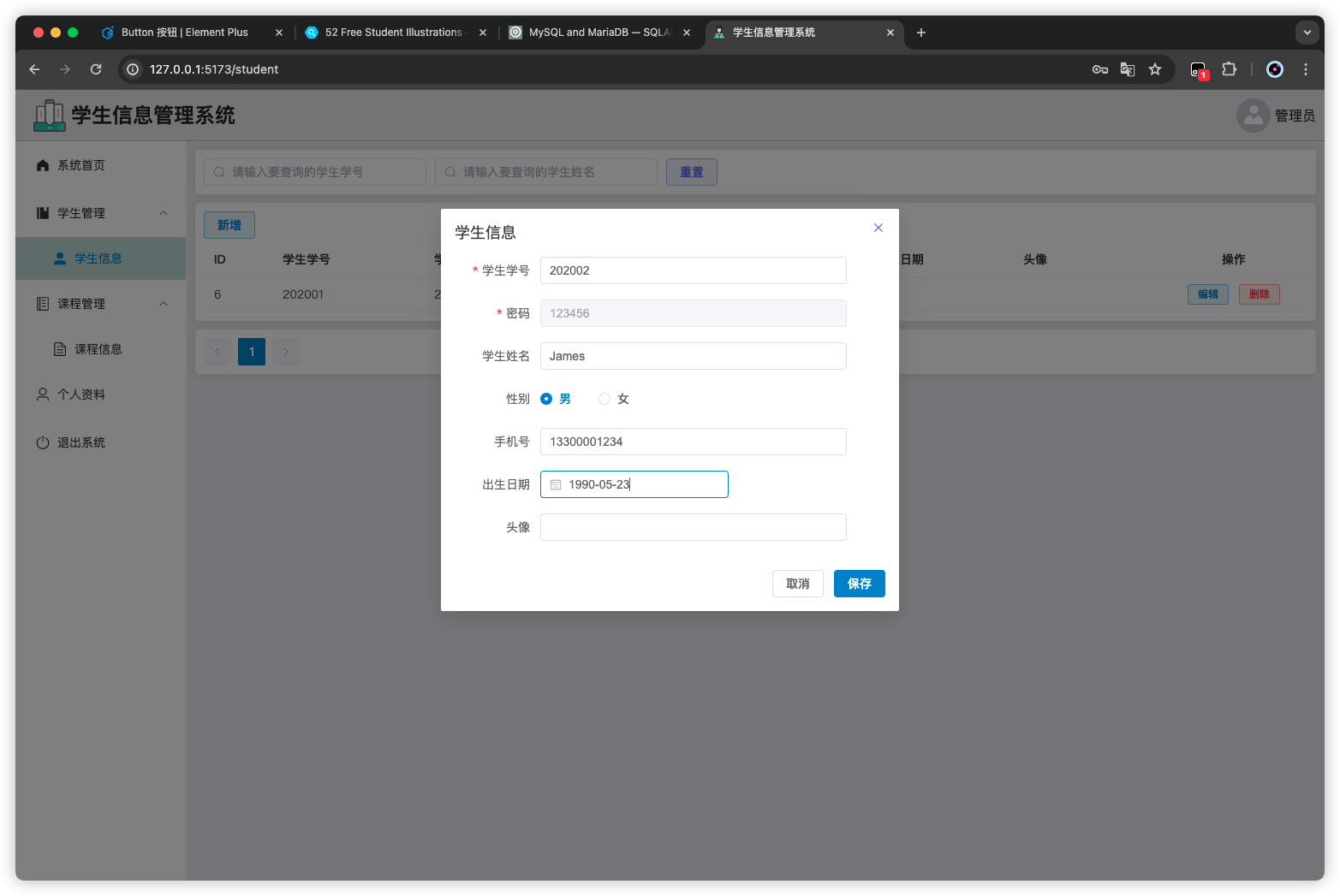Click the system logo icon in header

click(x=50, y=116)
